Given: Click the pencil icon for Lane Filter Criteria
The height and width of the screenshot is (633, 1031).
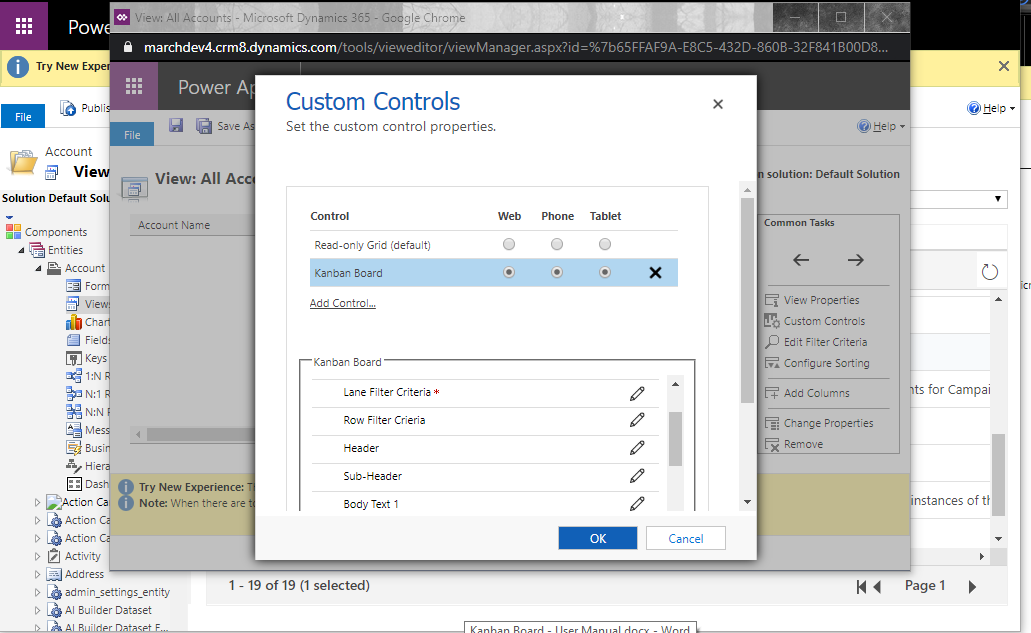Looking at the screenshot, I should 637,393.
